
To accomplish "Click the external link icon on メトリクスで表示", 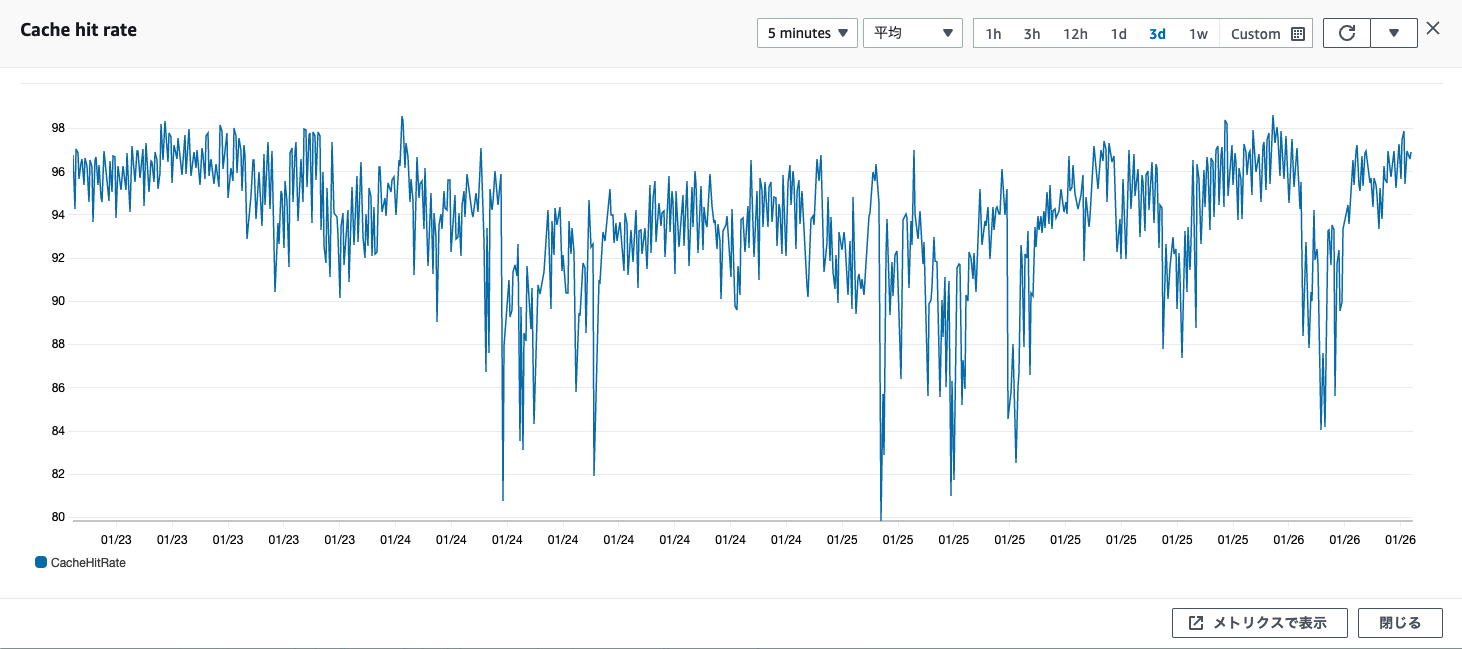I will 1196,623.
